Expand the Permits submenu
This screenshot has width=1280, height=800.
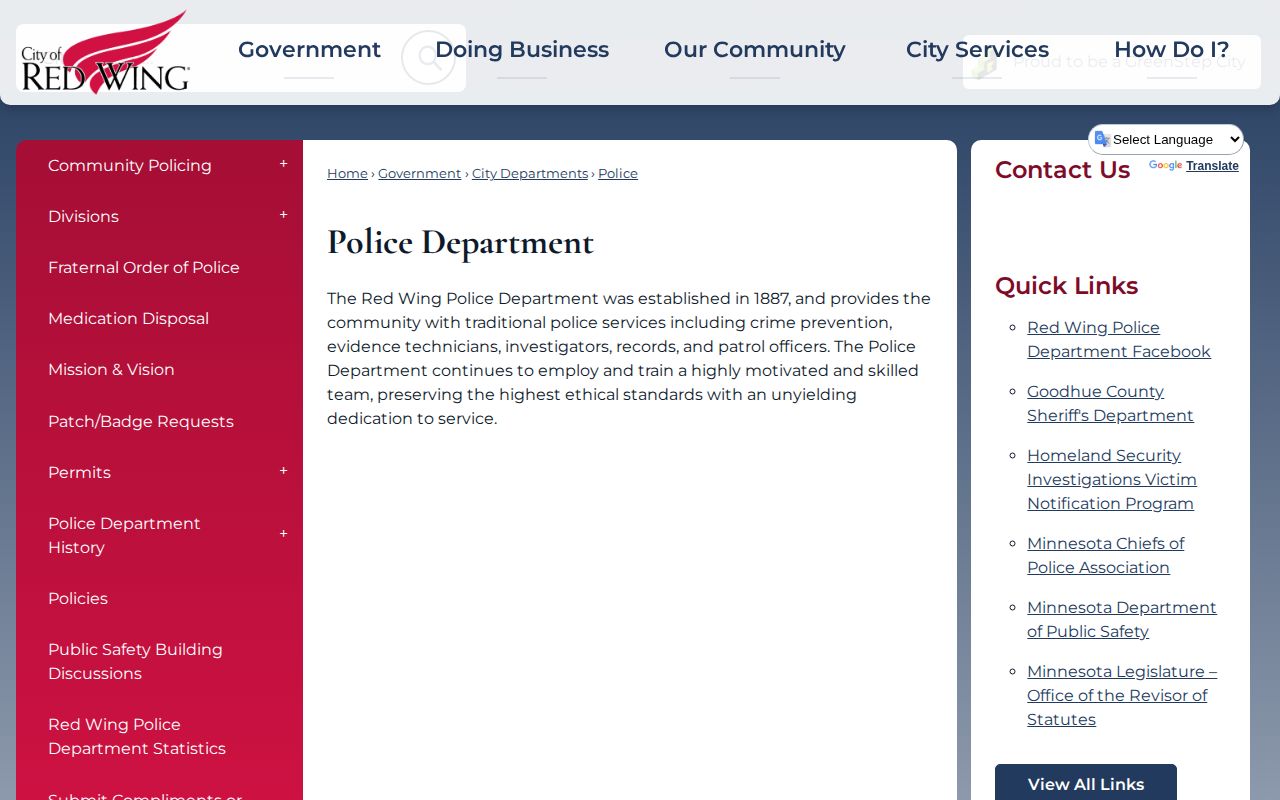point(284,472)
